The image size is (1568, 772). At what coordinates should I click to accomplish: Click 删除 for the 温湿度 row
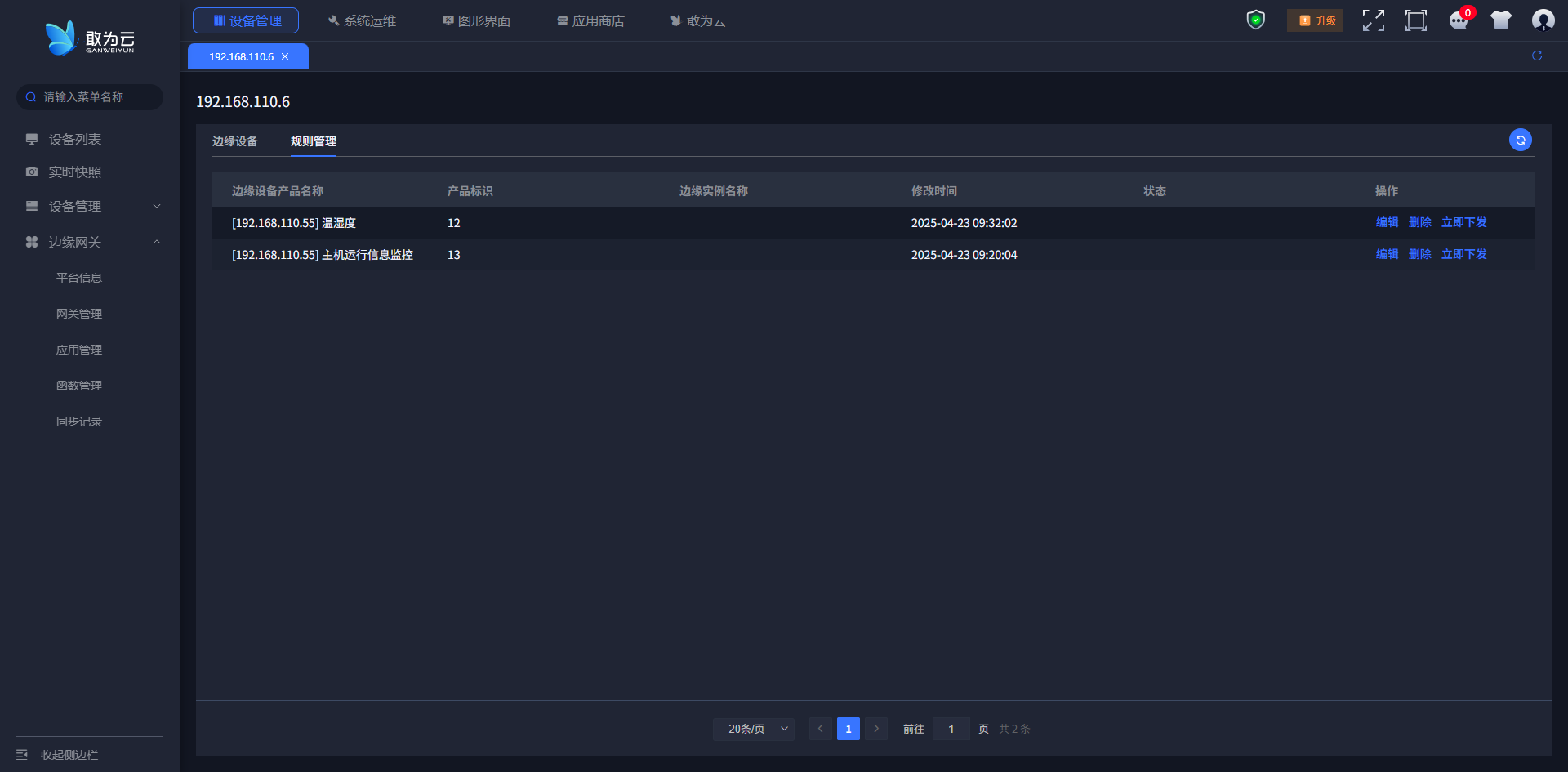[1419, 222]
